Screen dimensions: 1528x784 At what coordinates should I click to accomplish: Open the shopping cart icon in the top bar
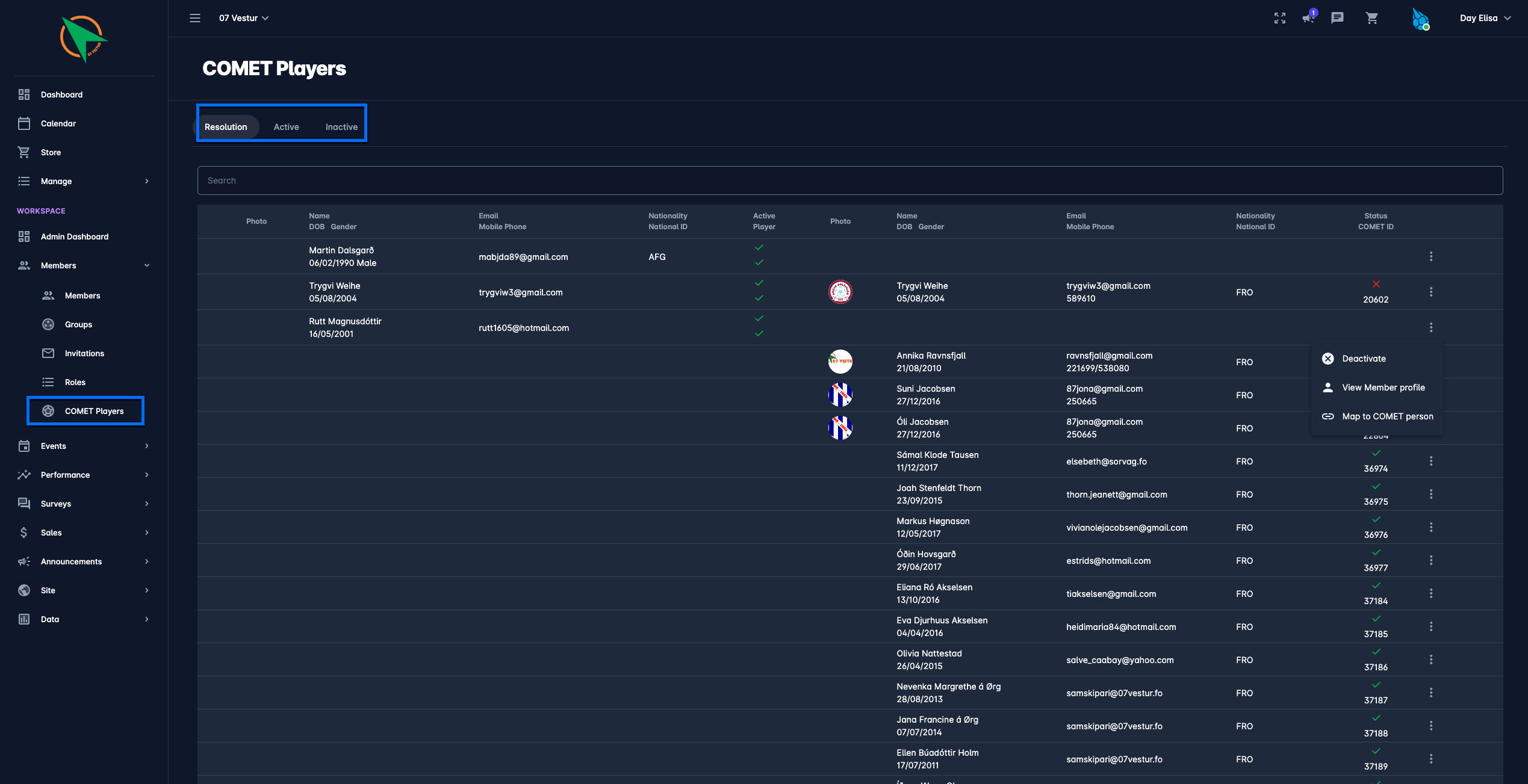[x=1372, y=18]
